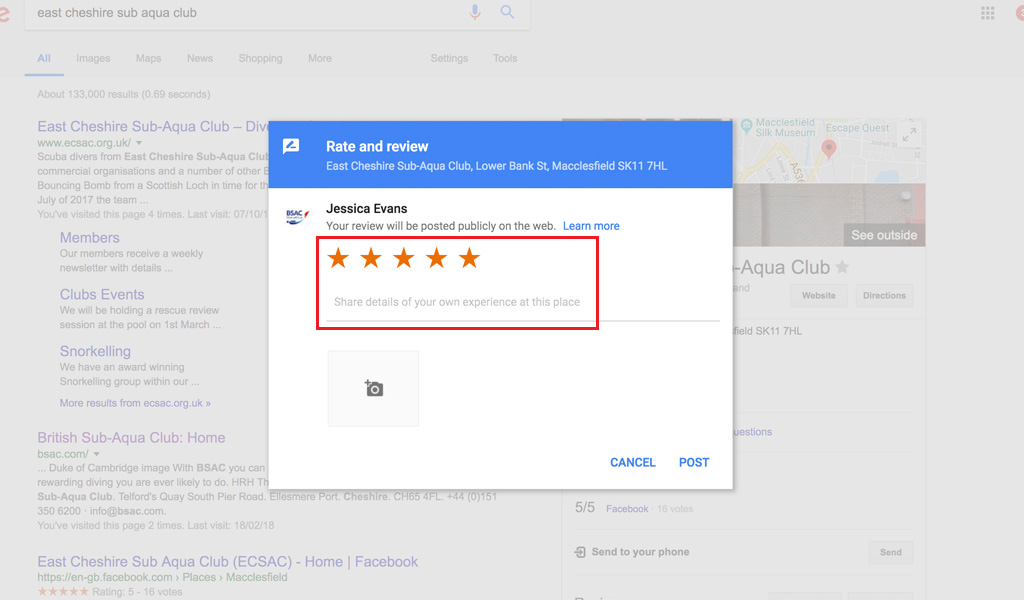Click the review text input field
The width and height of the screenshot is (1024, 600).
[x=523, y=302]
